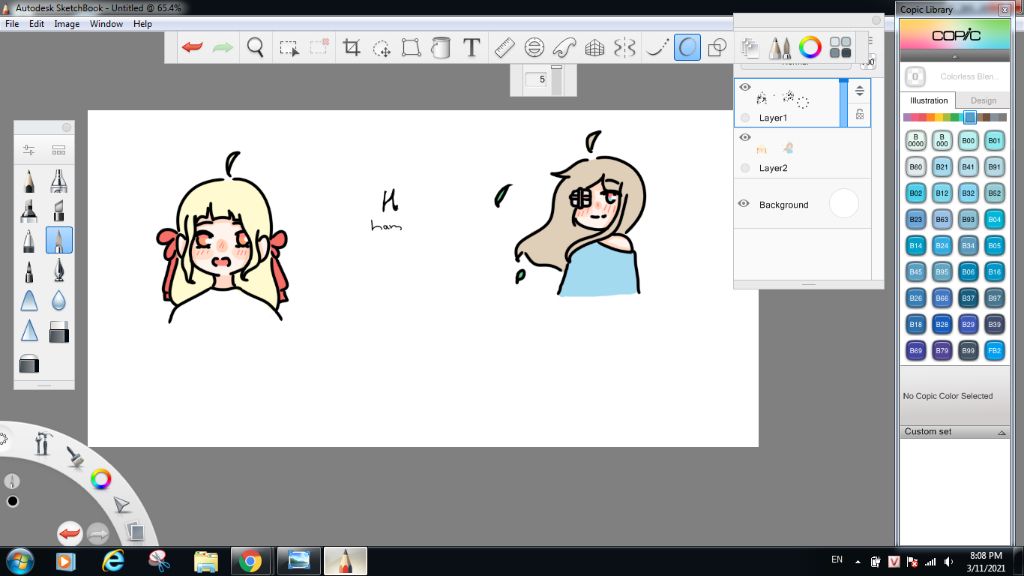Enable the Ruler tool

(504, 48)
